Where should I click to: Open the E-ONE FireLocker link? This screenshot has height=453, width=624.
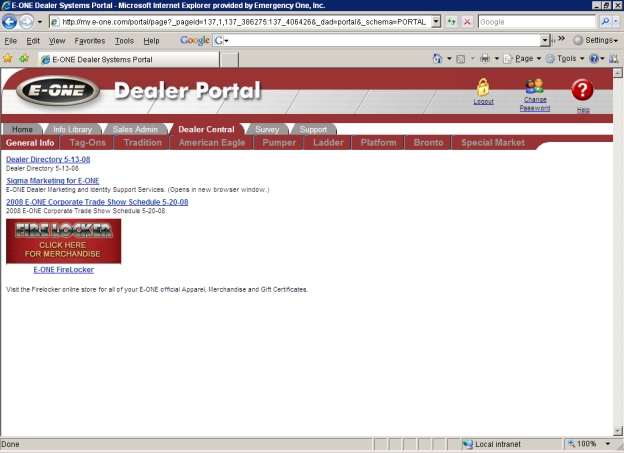click(64, 269)
